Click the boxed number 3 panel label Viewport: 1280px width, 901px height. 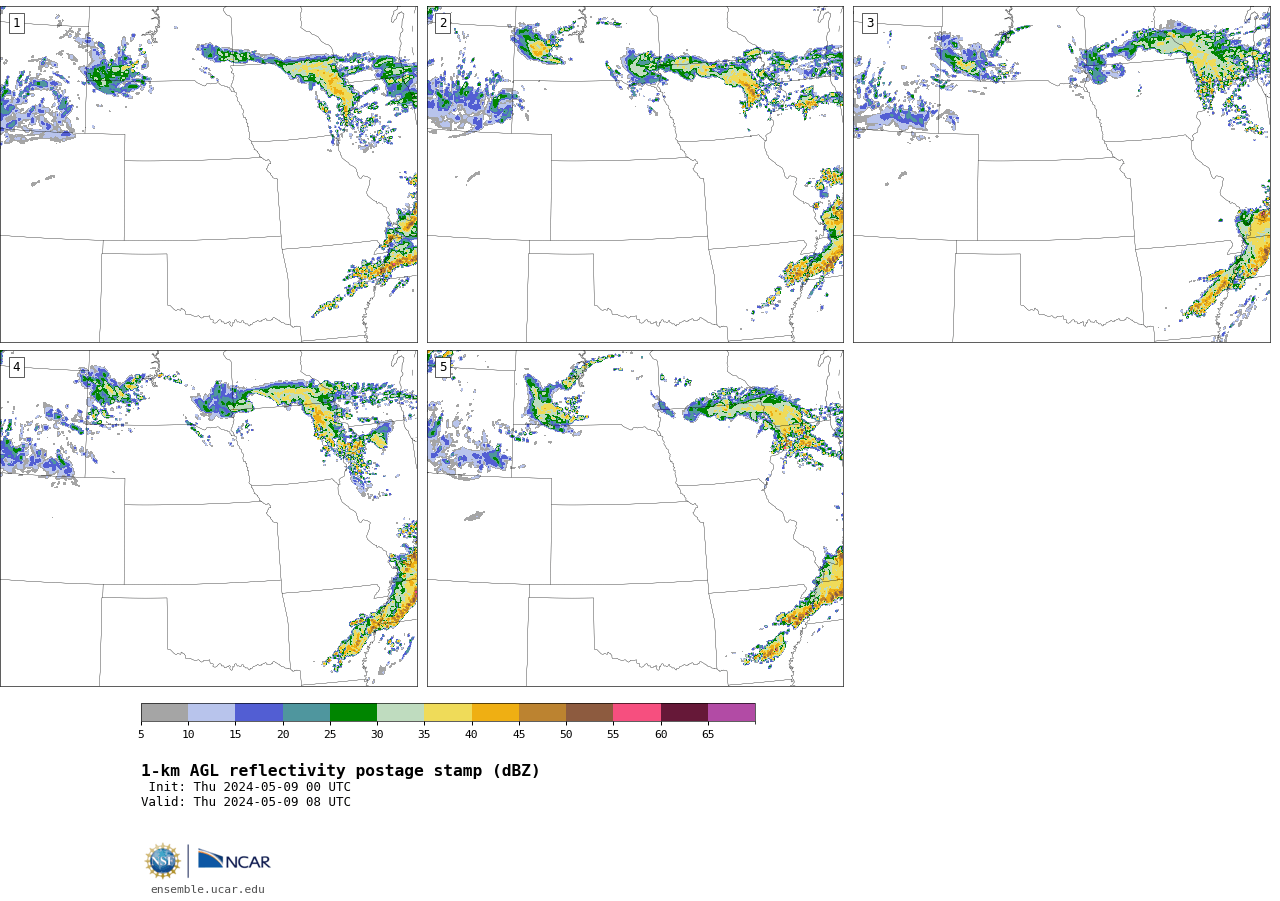(869, 23)
